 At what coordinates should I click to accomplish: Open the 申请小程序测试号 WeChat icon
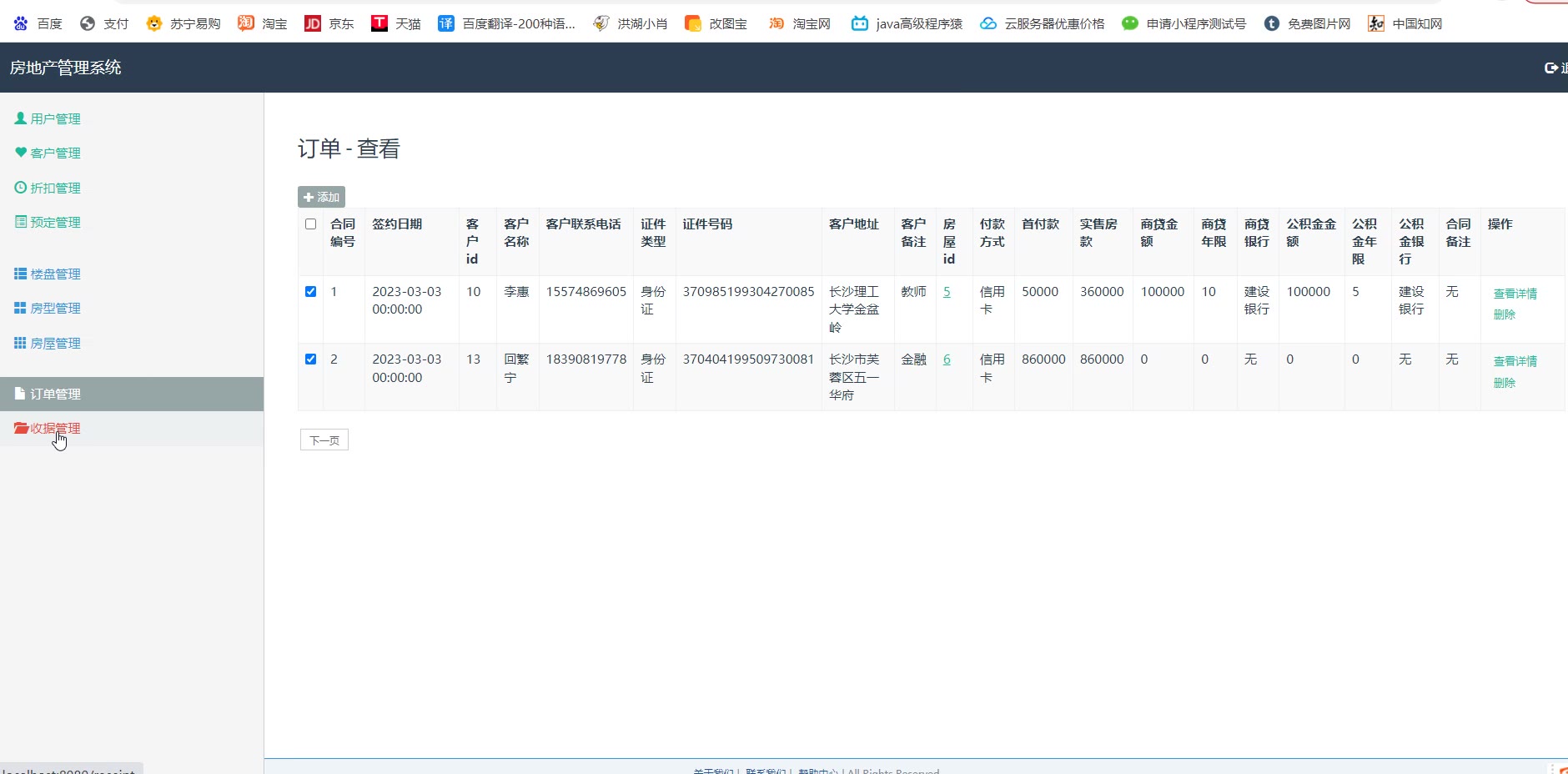(1130, 23)
